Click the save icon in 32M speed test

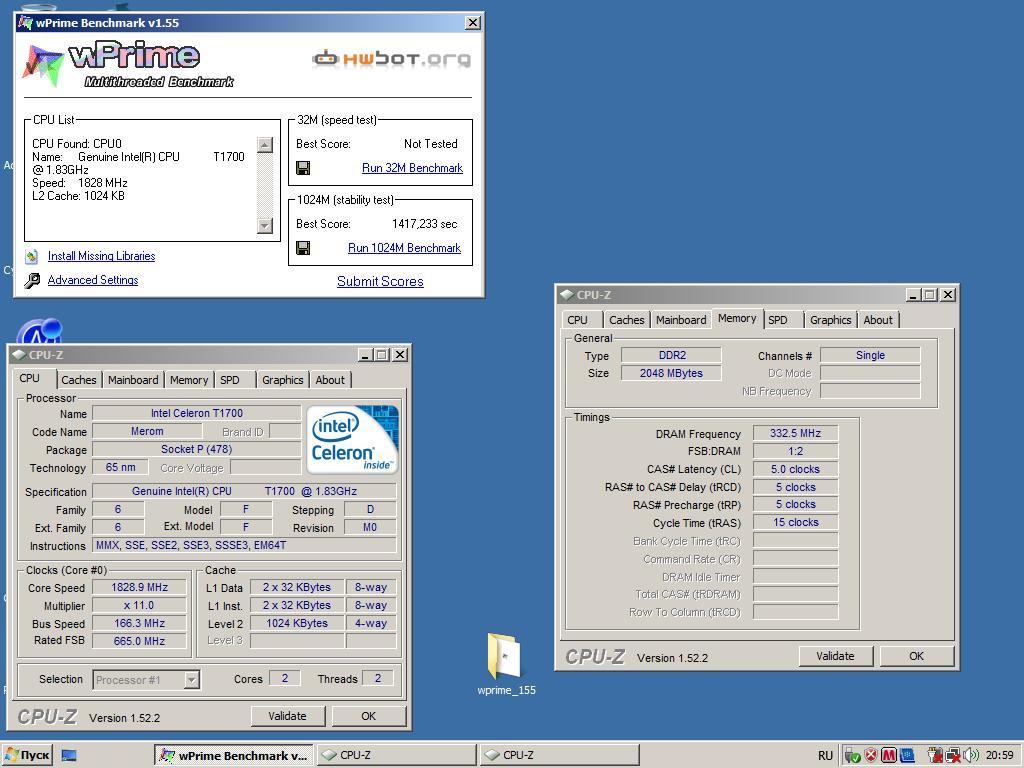point(303,168)
